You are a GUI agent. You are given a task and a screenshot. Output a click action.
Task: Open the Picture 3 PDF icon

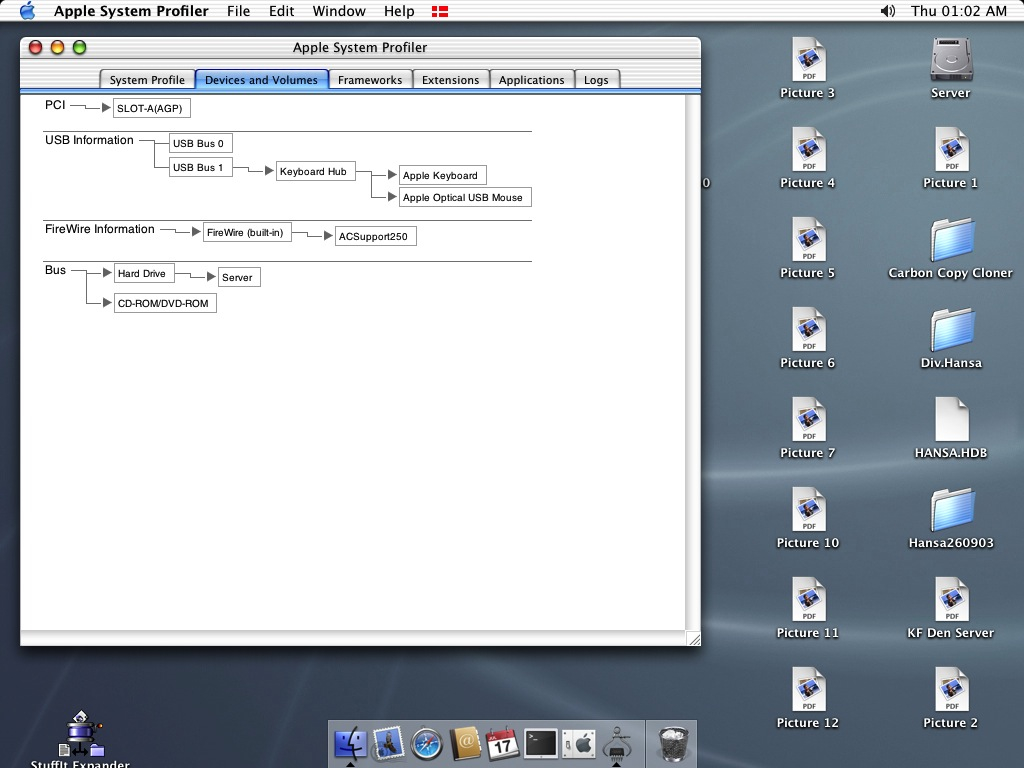click(x=808, y=59)
